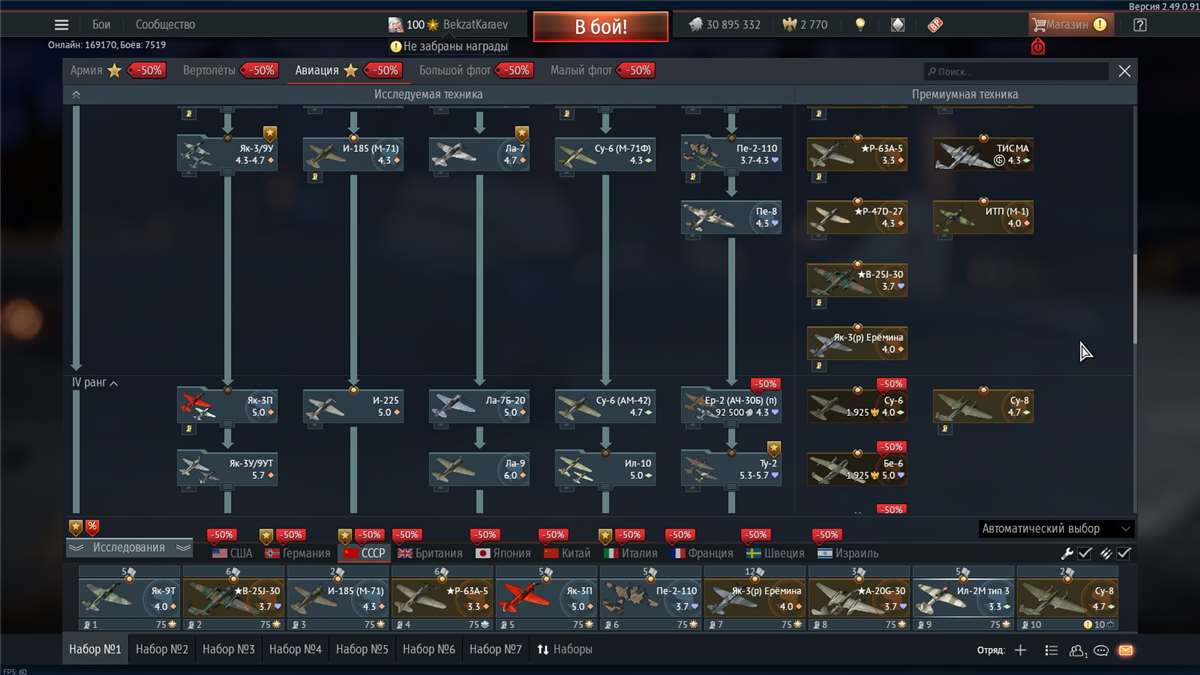Add squad member with plus icon
Screen dimensions: 1200x675
pos(1020,650)
